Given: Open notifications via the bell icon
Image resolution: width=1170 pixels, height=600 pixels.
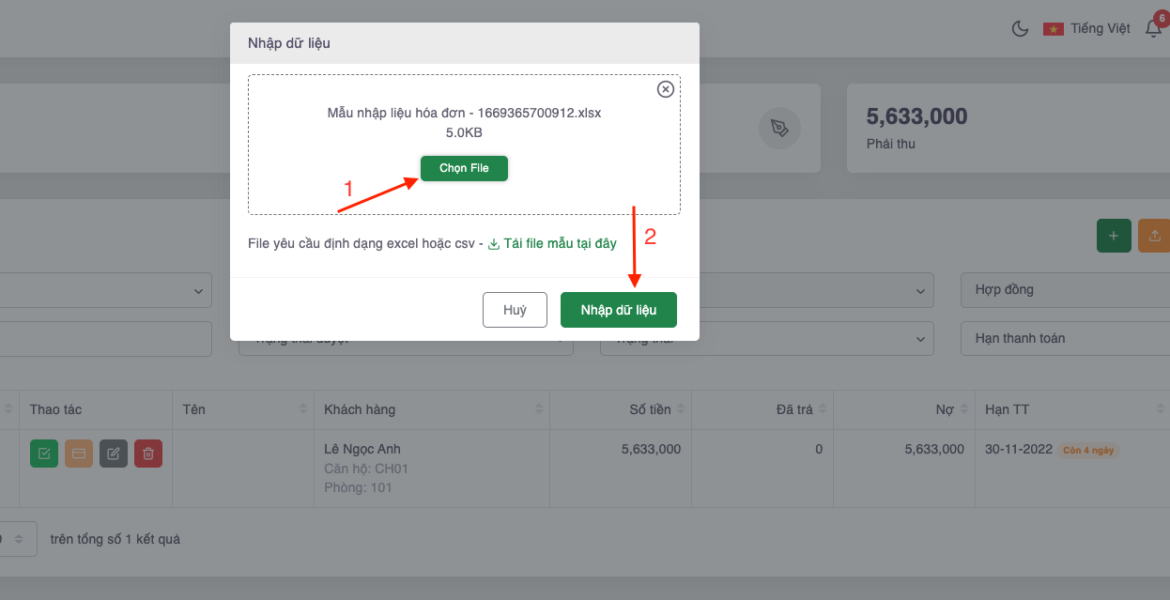Looking at the screenshot, I should coord(1153,28).
